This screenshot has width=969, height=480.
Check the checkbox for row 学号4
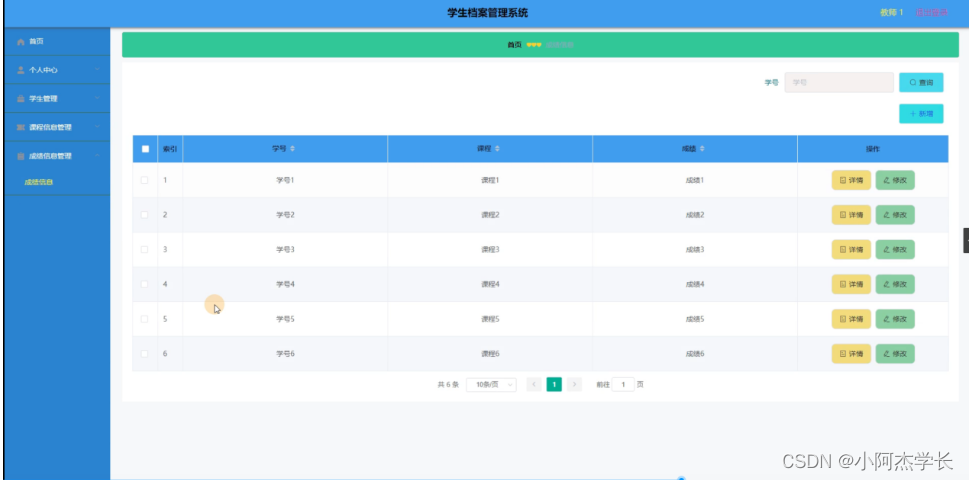pyautogui.click(x=145, y=284)
